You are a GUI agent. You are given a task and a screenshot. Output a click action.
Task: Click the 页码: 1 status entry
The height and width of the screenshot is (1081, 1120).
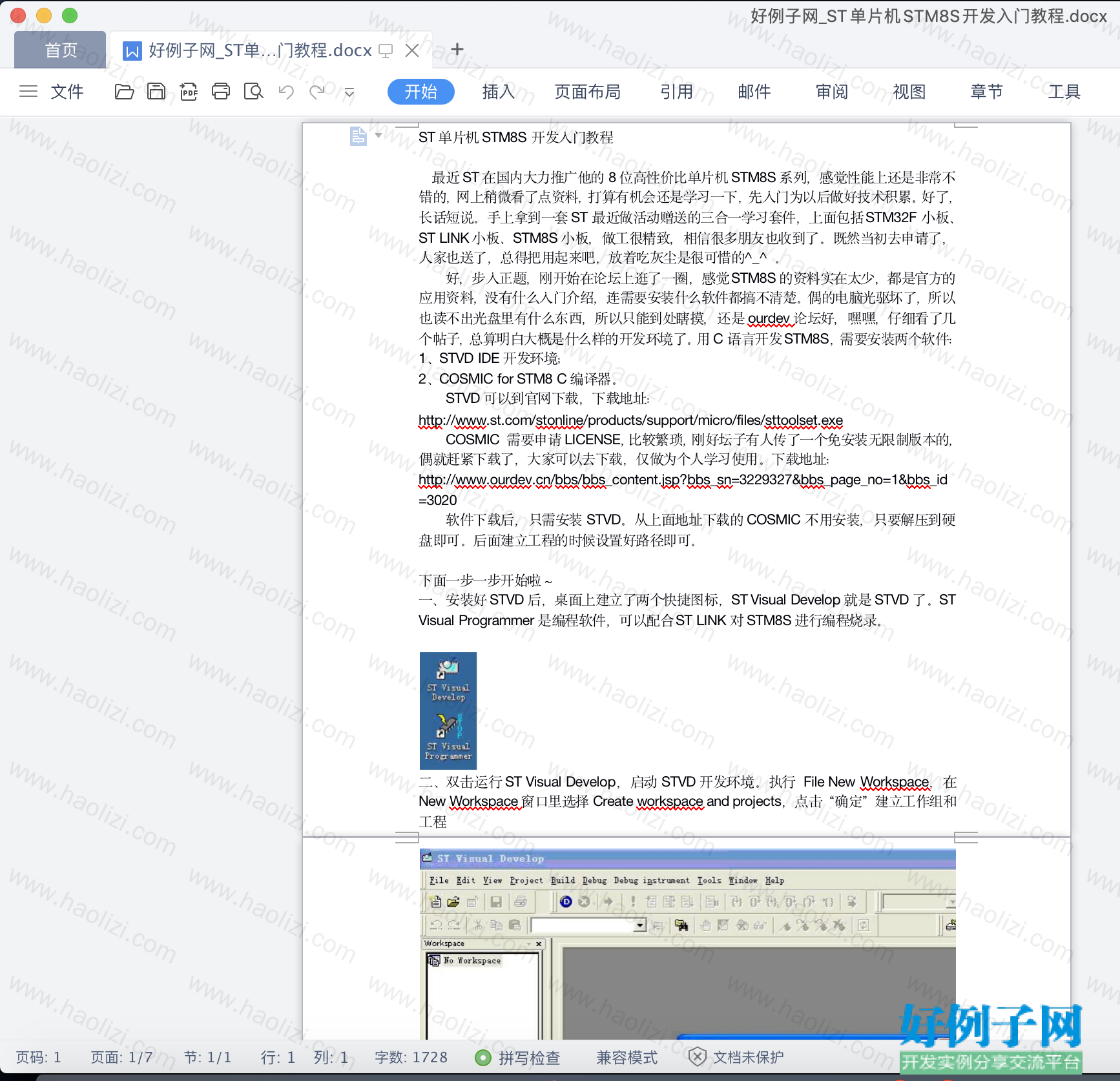(39, 1057)
